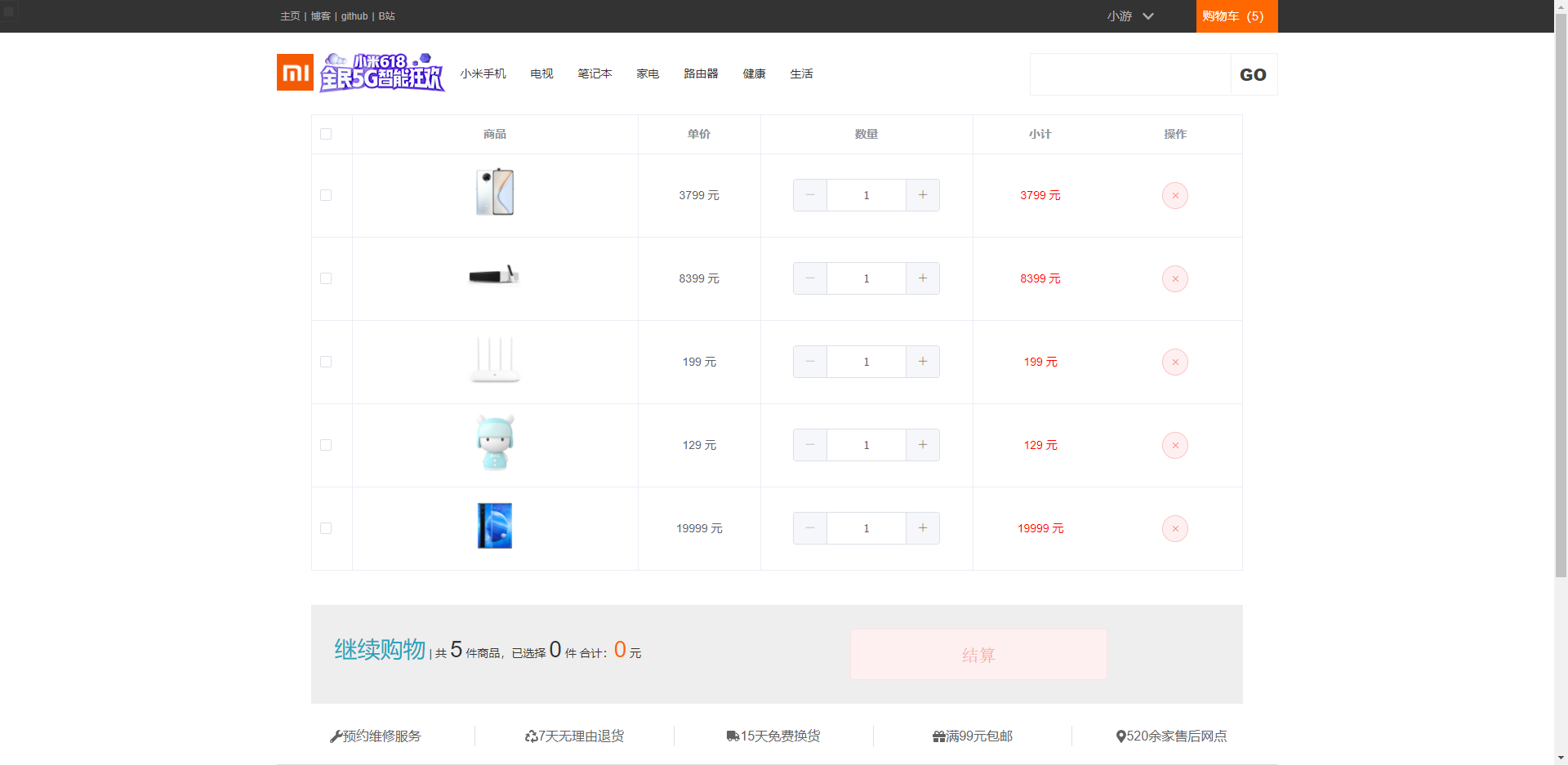This screenshot has width=1568, height=765.
Task: Increase quantity of the 19999 元 item
Action: coord(923,528)
